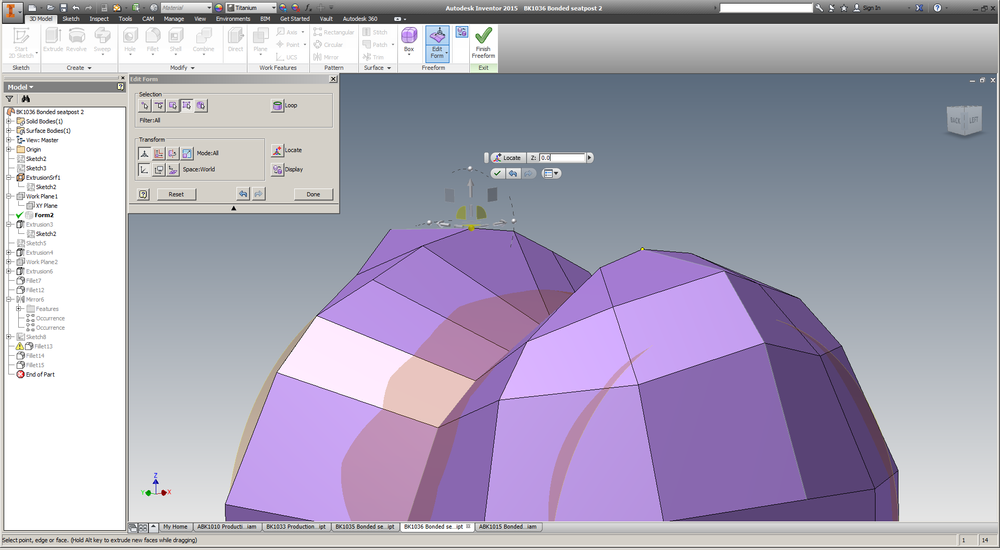1000x550 pixels.
Task: Click the Locate icon in Edit Form dialog
Action: click(x=277, y=151)
